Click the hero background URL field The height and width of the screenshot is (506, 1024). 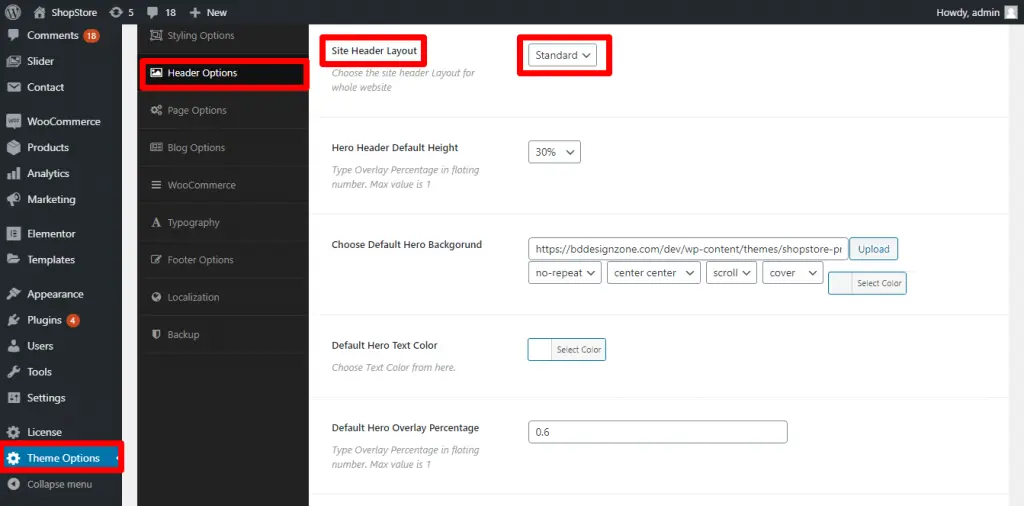coord(688,249)
